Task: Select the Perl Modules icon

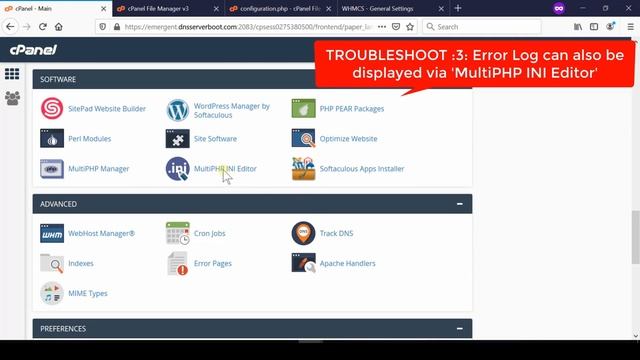Action: click(x=52, y=138)
